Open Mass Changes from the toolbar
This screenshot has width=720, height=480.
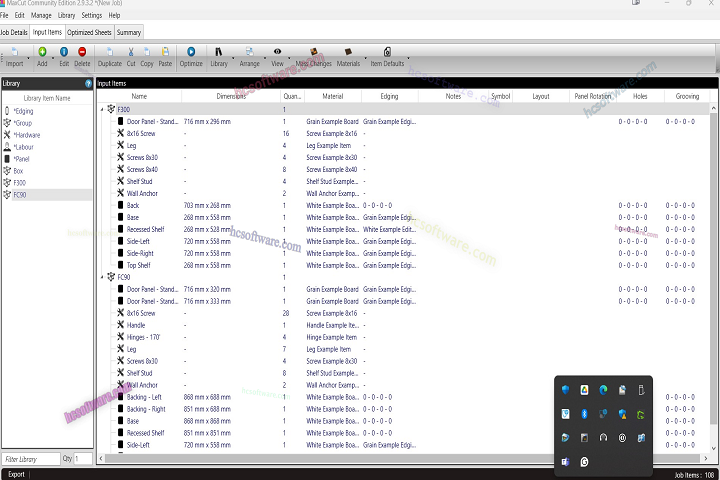(314, 57)
